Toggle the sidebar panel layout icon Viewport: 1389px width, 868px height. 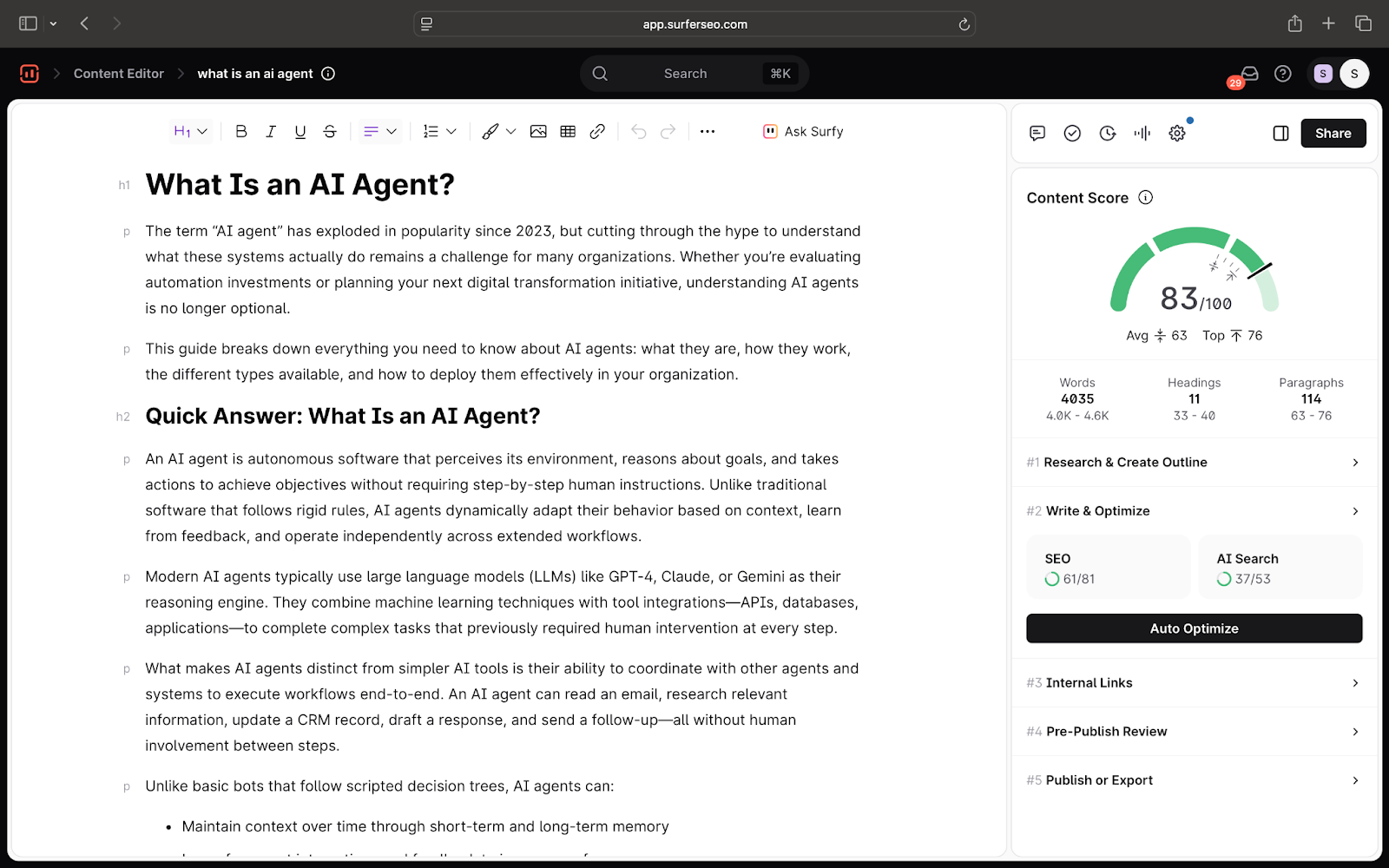[x=1280, y=133]
